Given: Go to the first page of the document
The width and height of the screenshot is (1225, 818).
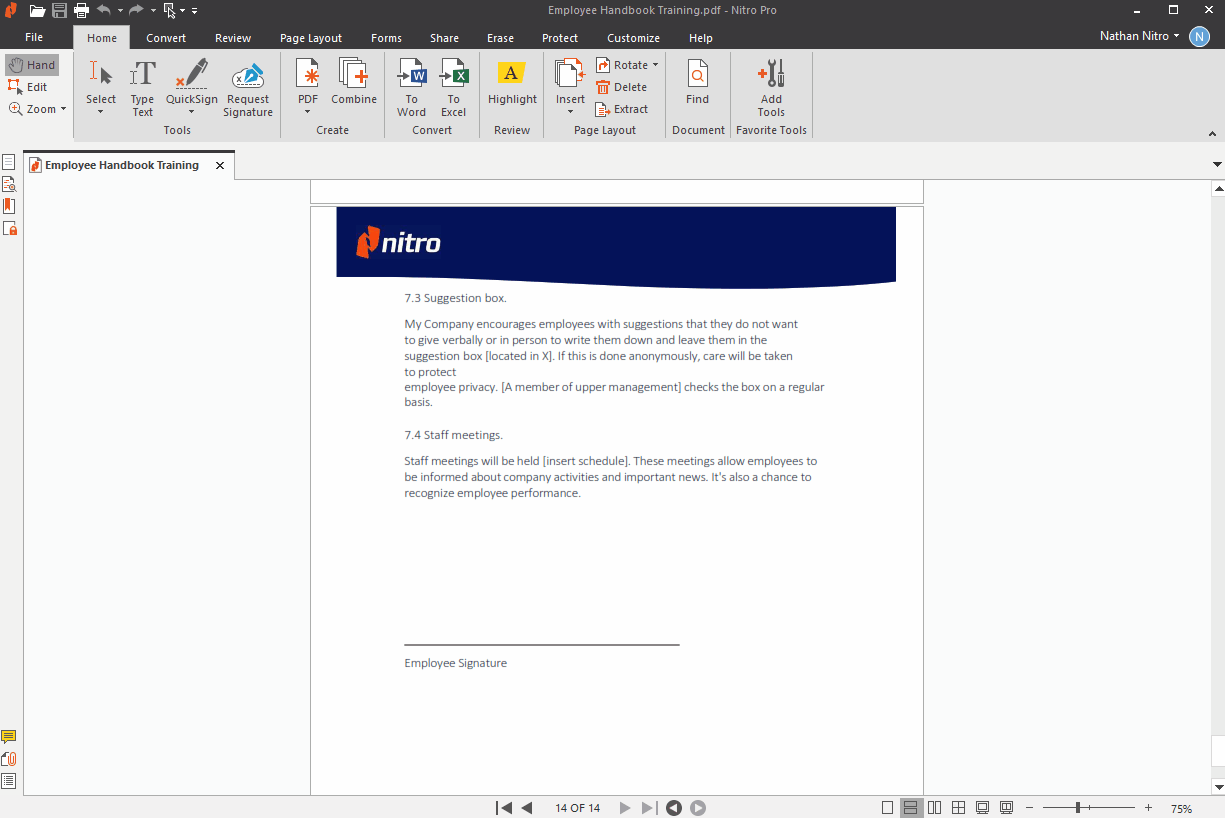Looking at the screenshot, I should coord(505,807).
